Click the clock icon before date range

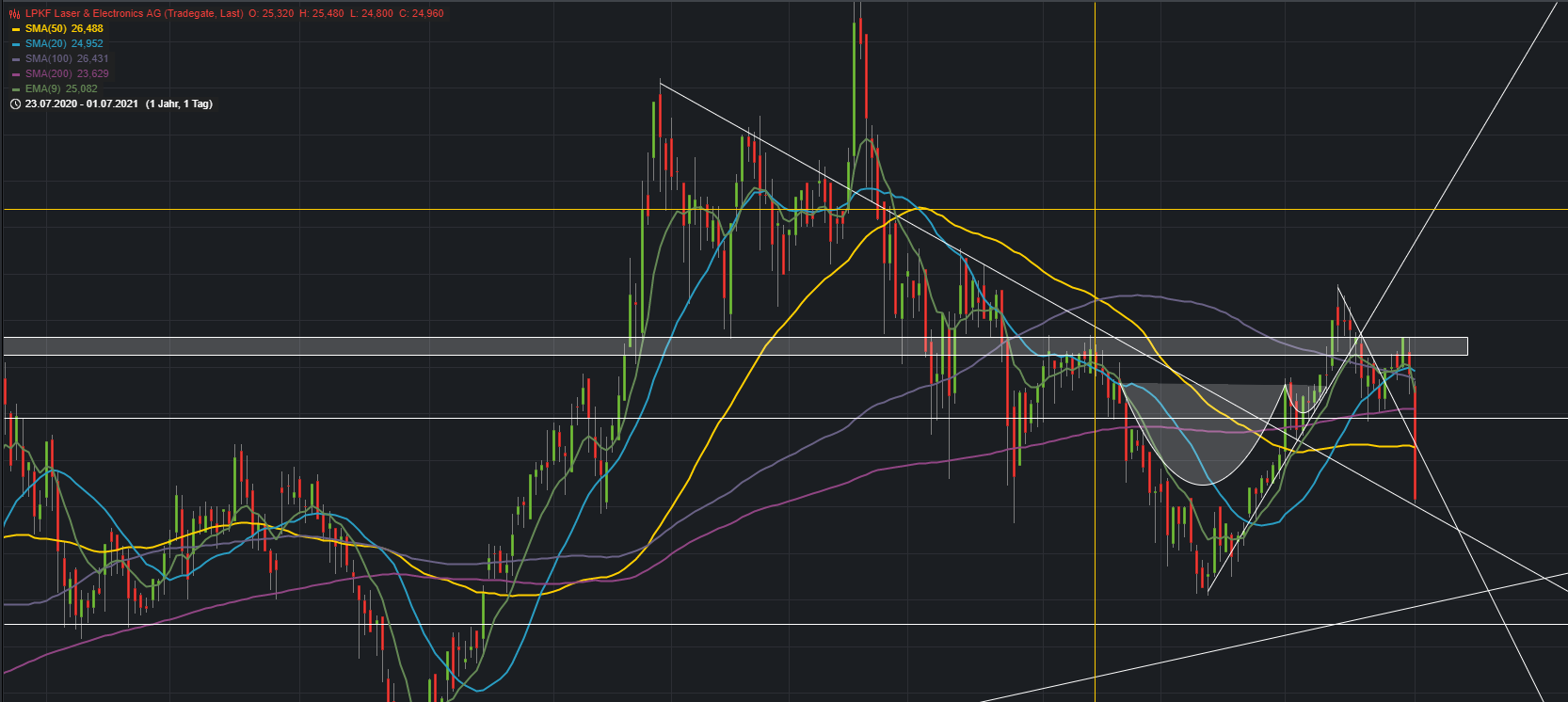tap(15, 104)
